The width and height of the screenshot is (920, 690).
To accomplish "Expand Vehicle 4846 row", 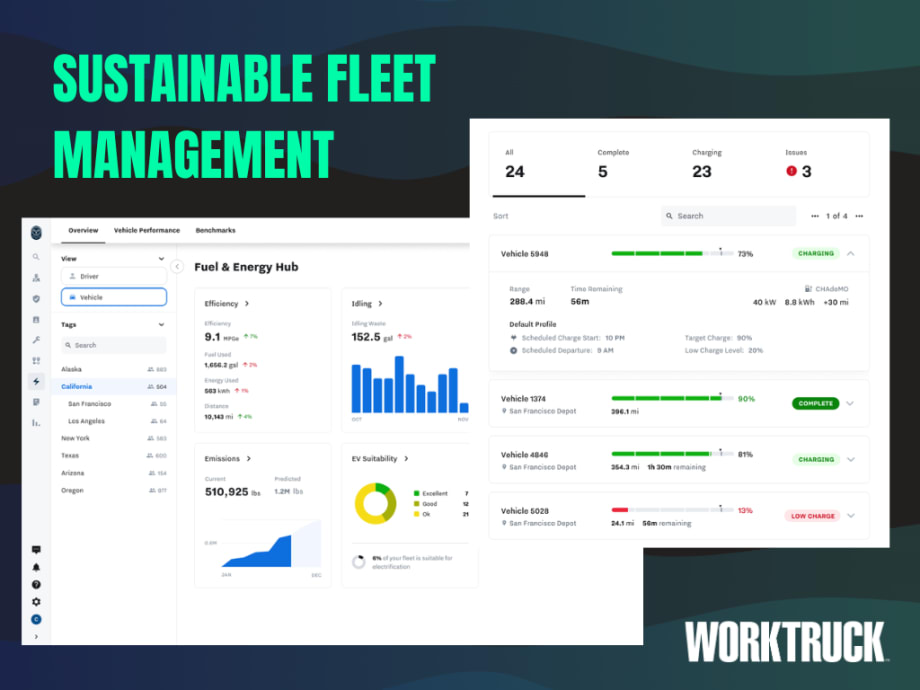I will [851, 459].
